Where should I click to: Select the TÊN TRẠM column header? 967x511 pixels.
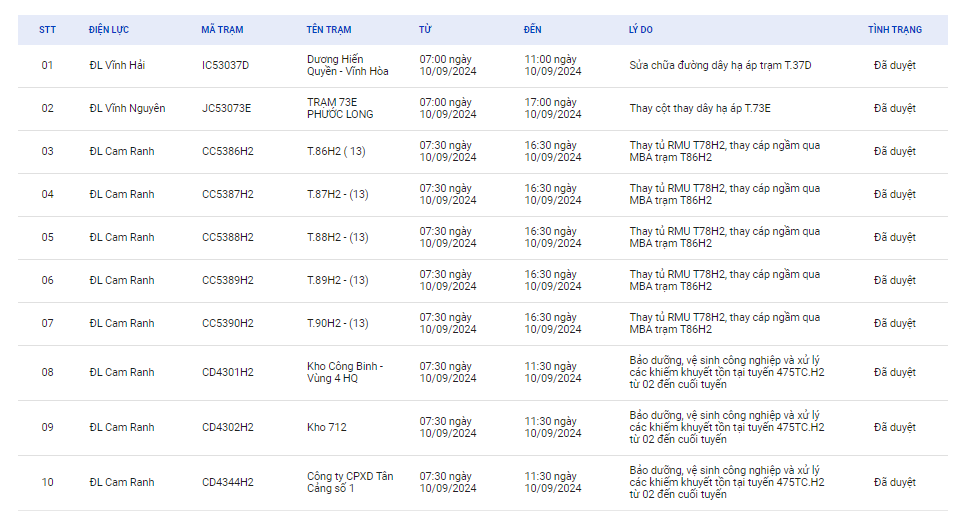[x=329, y=30]
